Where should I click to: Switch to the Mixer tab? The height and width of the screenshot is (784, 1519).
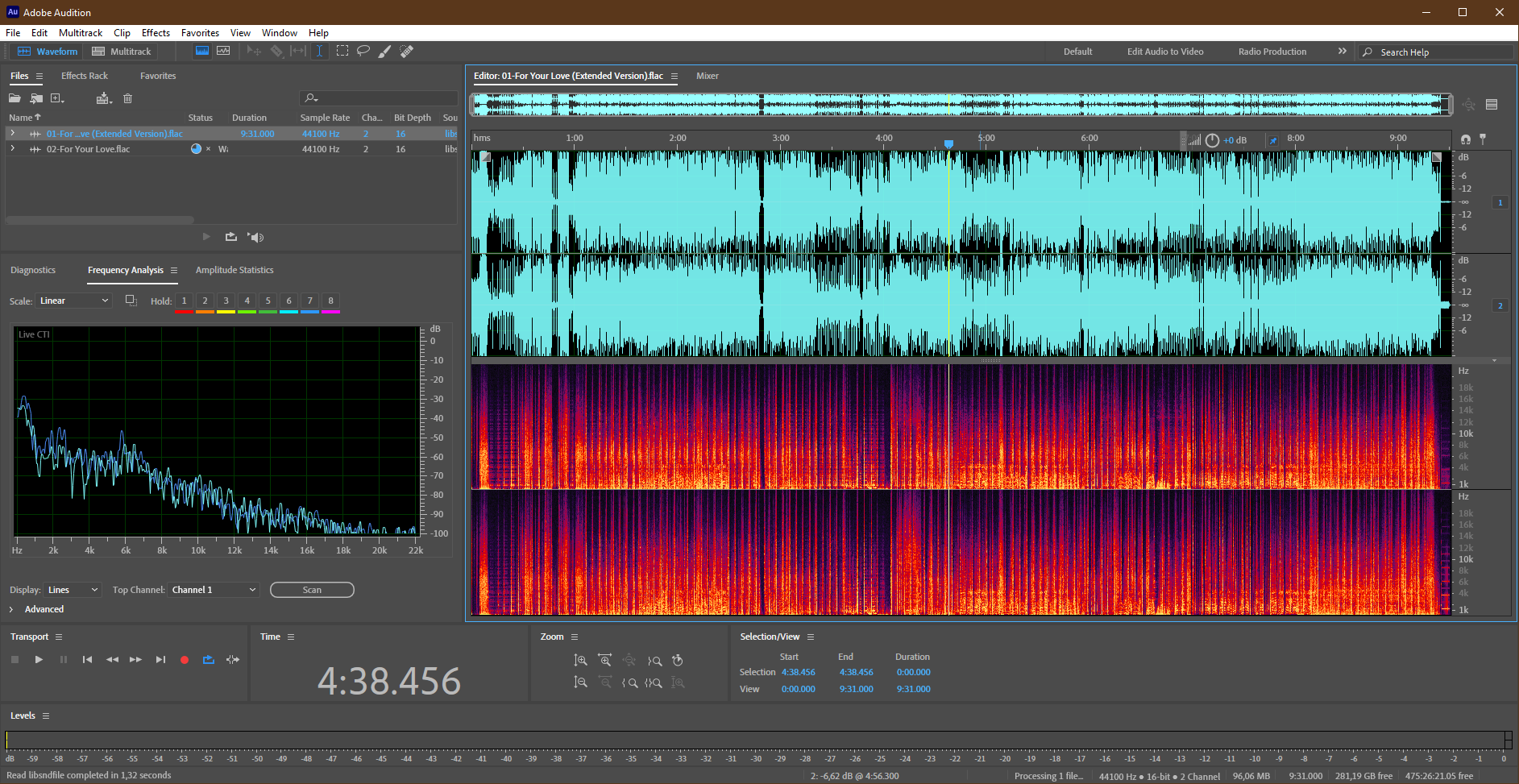tap(708, 76)
